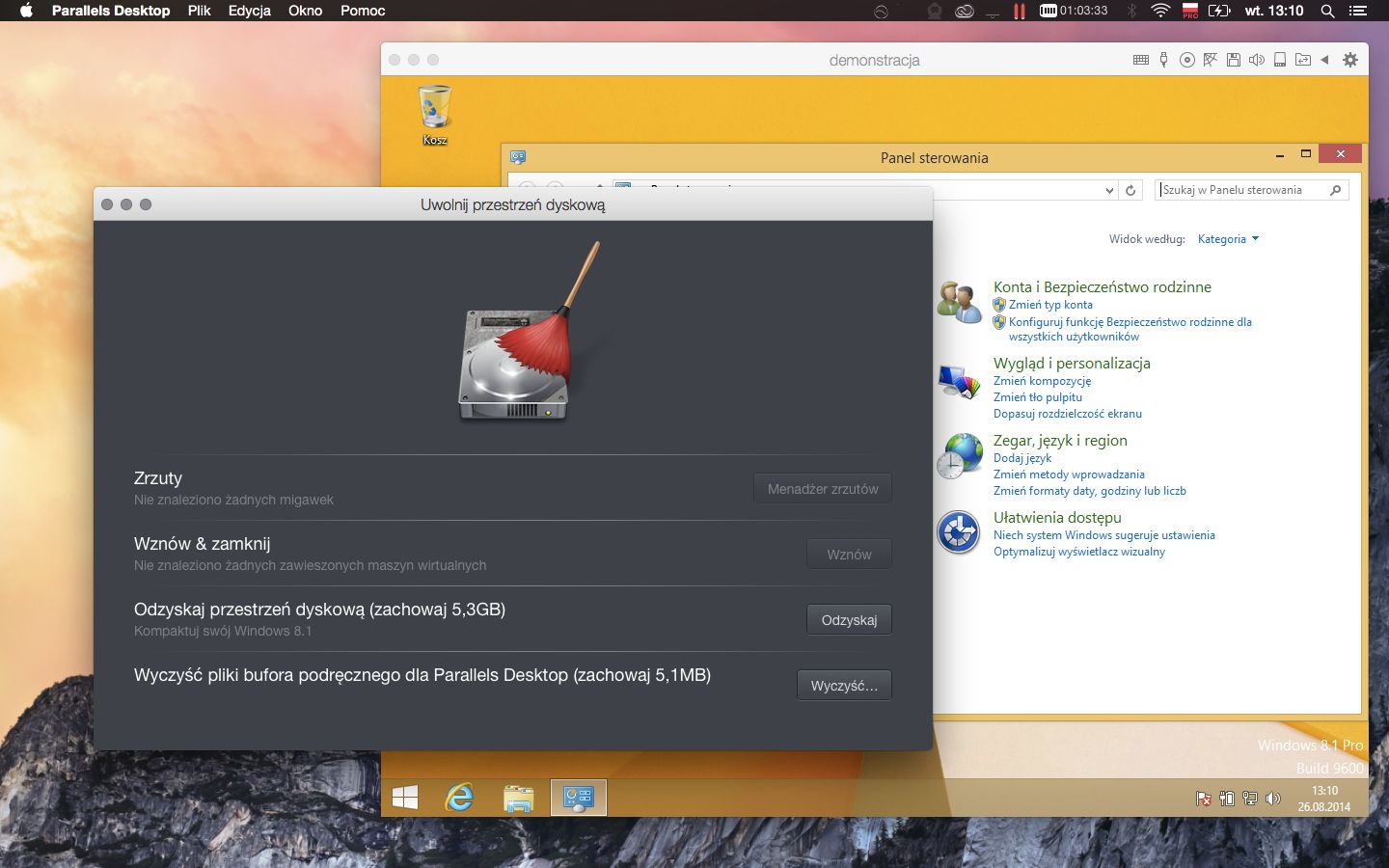The width and height of the screenshot is (1389, 868).
Task: Open Zegar, język i region category
Action: click(1060, 441)
